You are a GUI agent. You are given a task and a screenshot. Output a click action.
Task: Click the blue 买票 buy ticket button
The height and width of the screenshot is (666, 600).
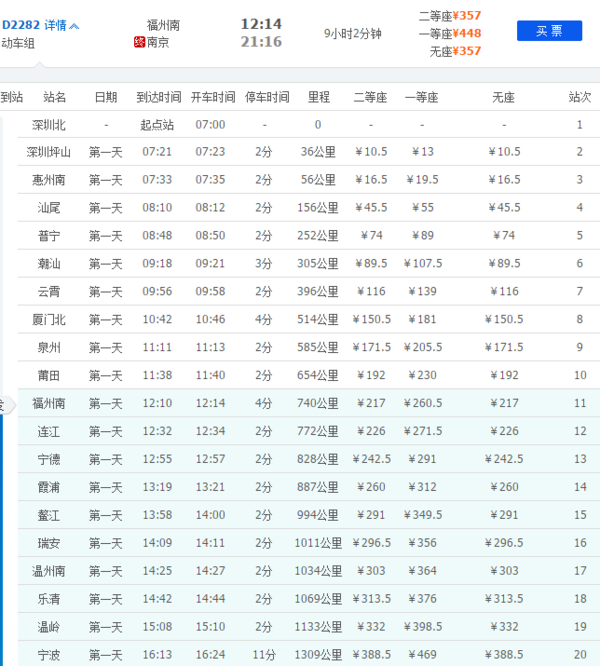tap(549, 31)
